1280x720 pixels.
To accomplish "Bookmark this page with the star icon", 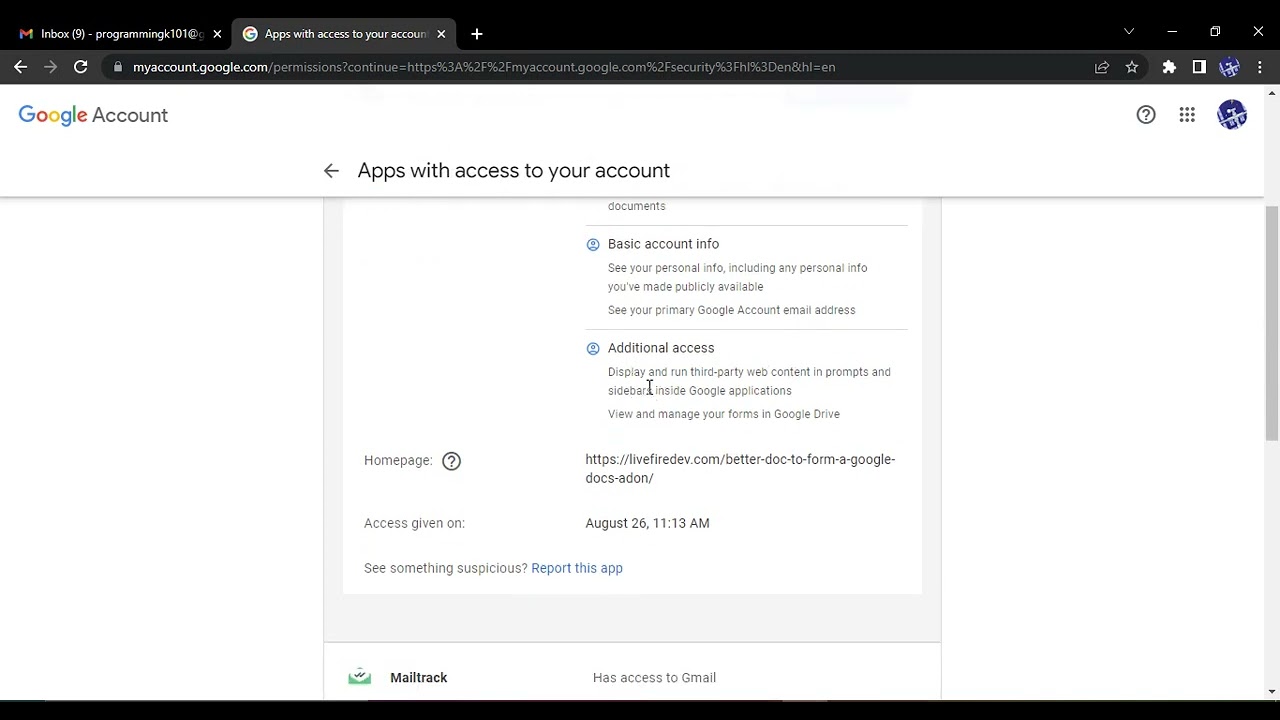I will click(x=1132, y=67).
